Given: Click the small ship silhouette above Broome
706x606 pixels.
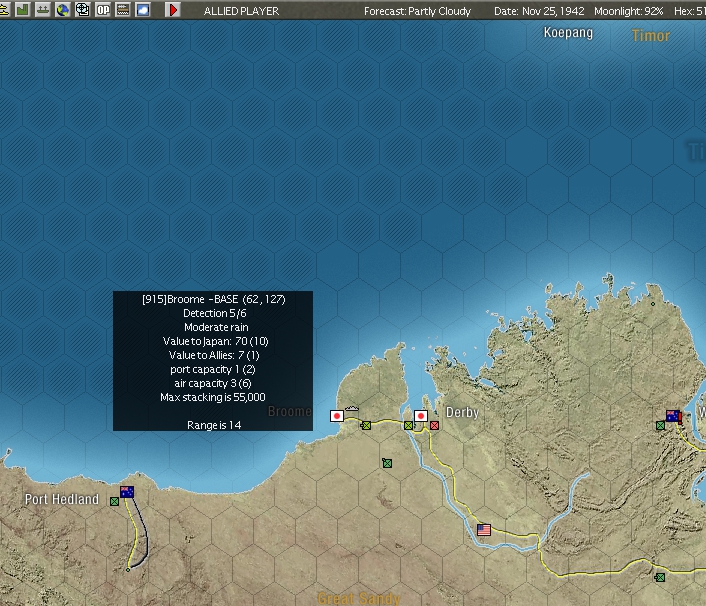Looking at the screenshot, I should (x=352, y=408).
